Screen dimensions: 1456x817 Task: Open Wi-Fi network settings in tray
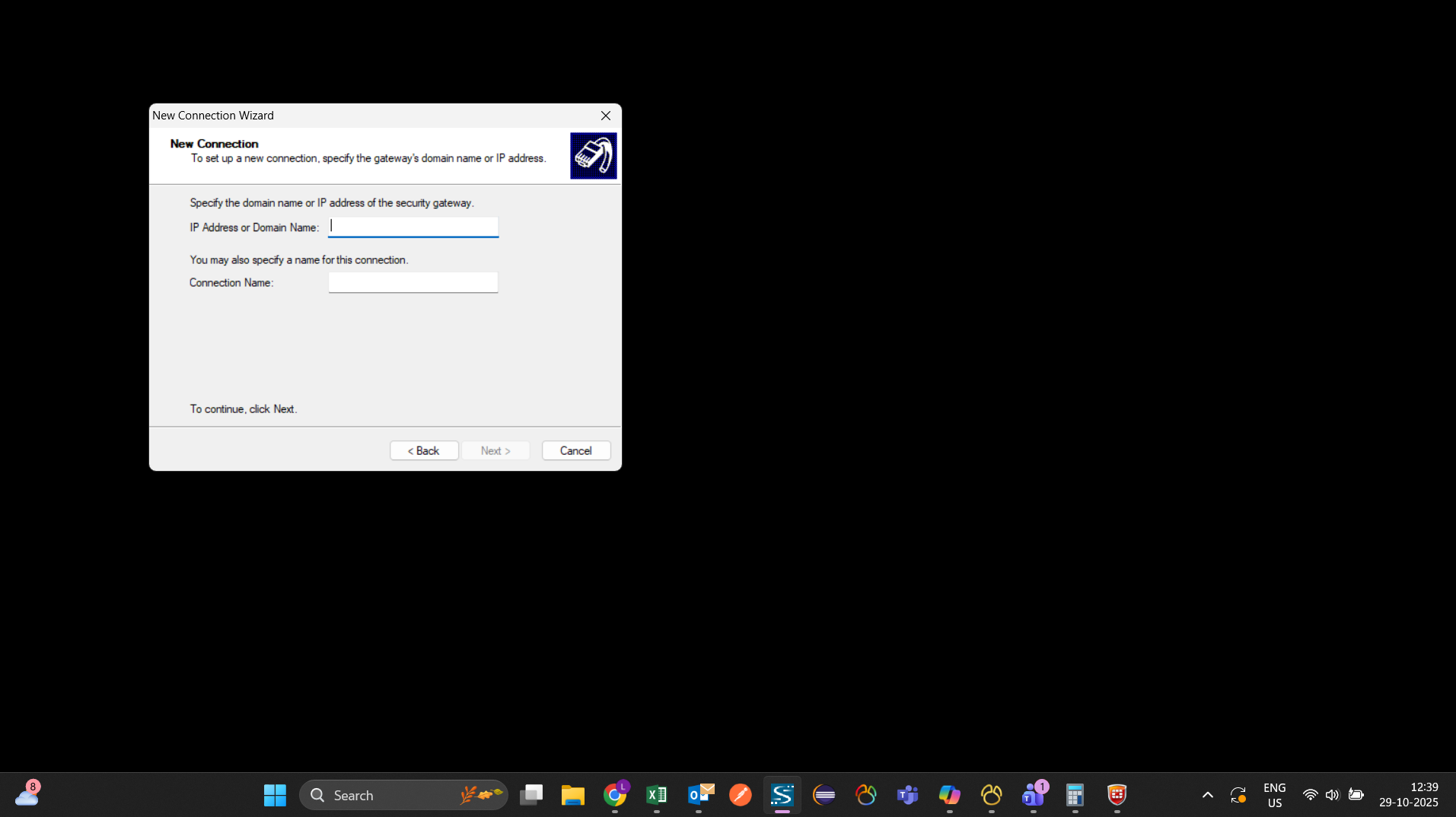(x=1310, y=795)
